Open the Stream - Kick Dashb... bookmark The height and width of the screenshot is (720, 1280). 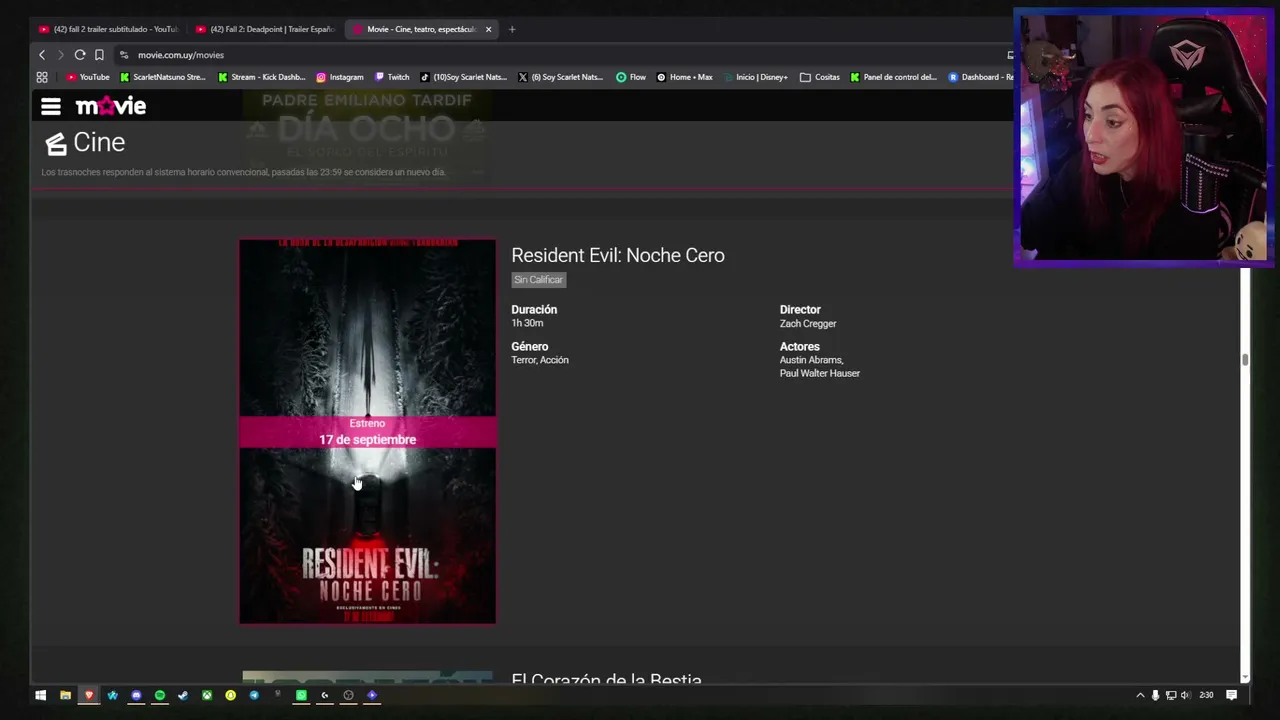pos(262,77)
